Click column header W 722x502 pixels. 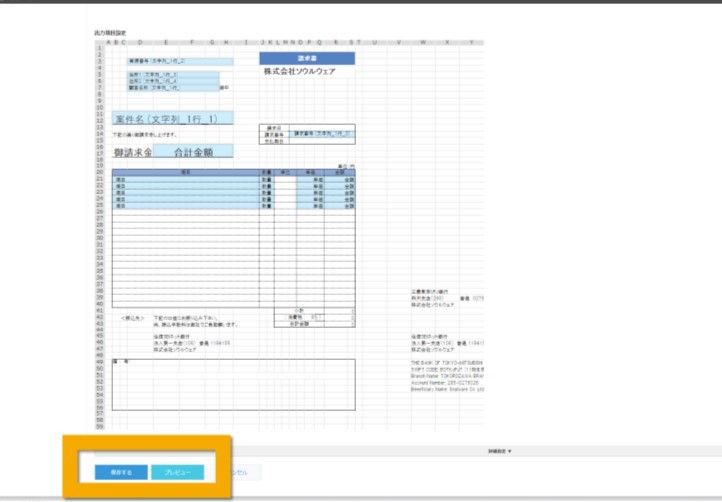(423, 42)
